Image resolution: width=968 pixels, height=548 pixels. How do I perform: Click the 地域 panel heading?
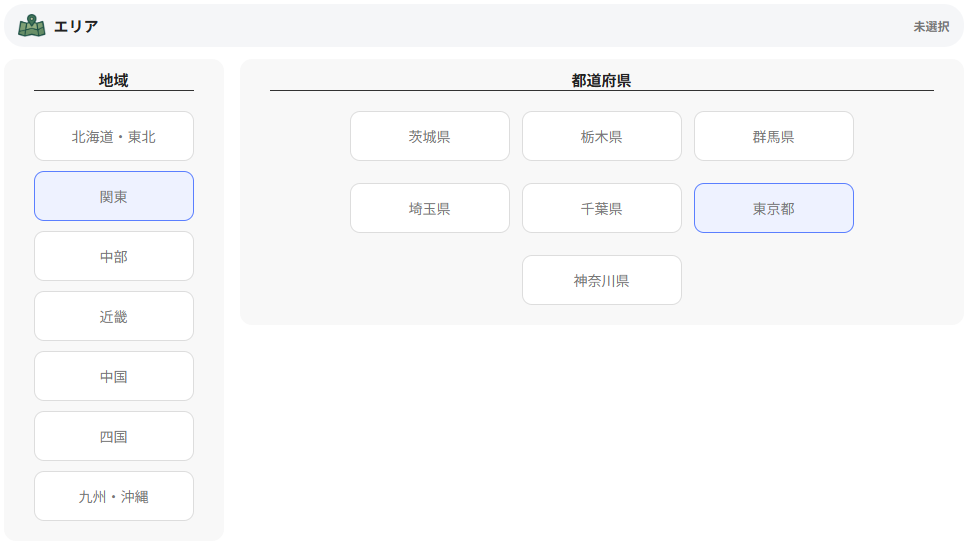pyautogui.click(x=114, y=80)
